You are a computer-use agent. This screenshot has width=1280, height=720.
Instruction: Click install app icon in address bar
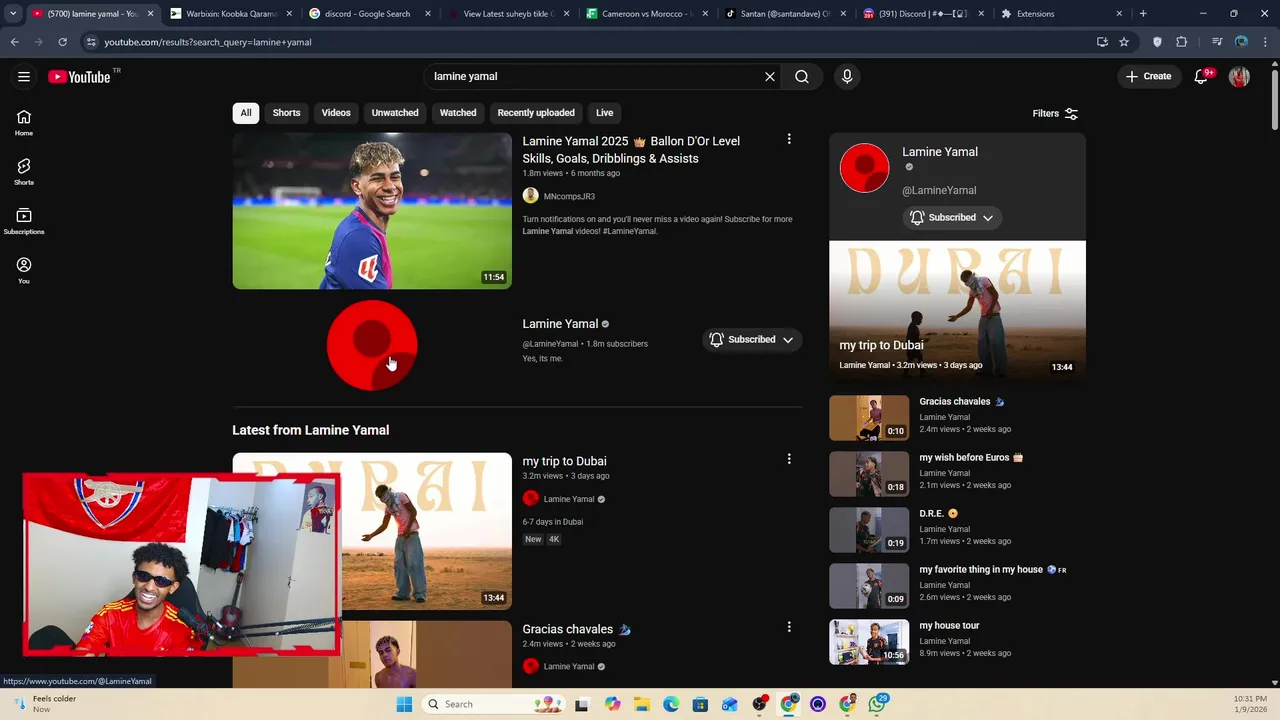(1102, 42)
